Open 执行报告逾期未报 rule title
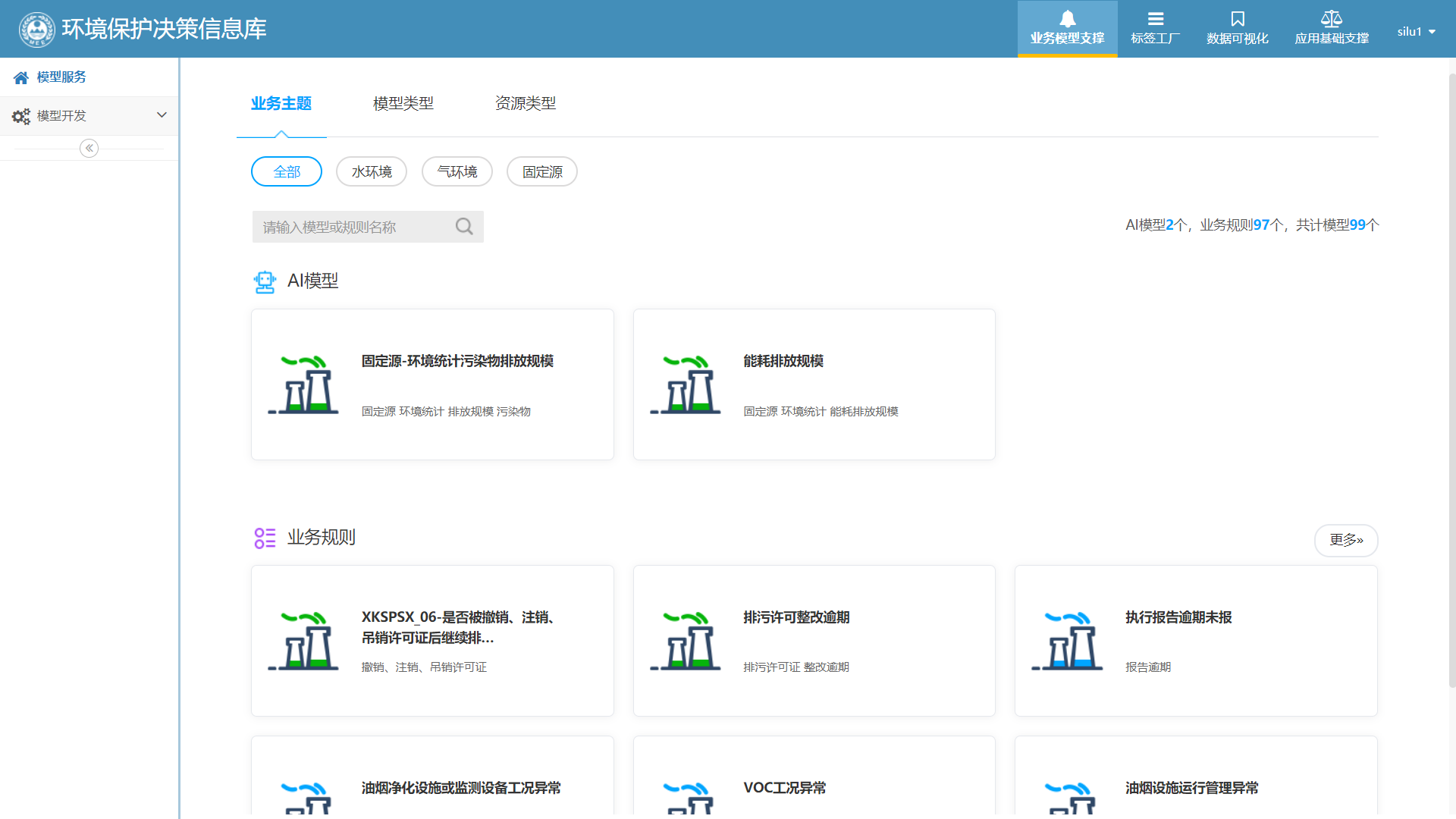1456x819 pixels. 1178,617
